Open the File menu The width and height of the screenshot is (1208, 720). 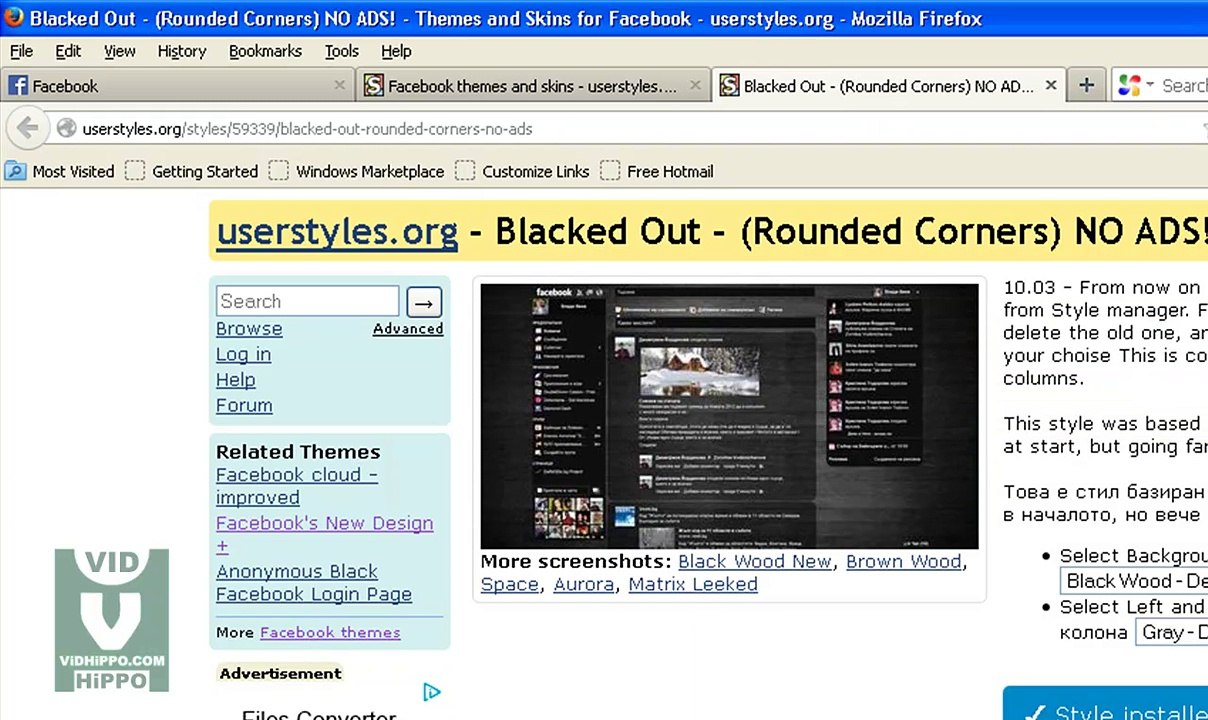(x=21, y=51)
